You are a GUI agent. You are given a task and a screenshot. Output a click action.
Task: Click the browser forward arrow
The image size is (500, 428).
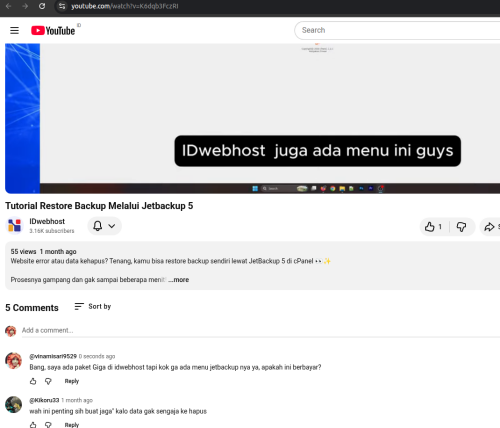[25, 6]
